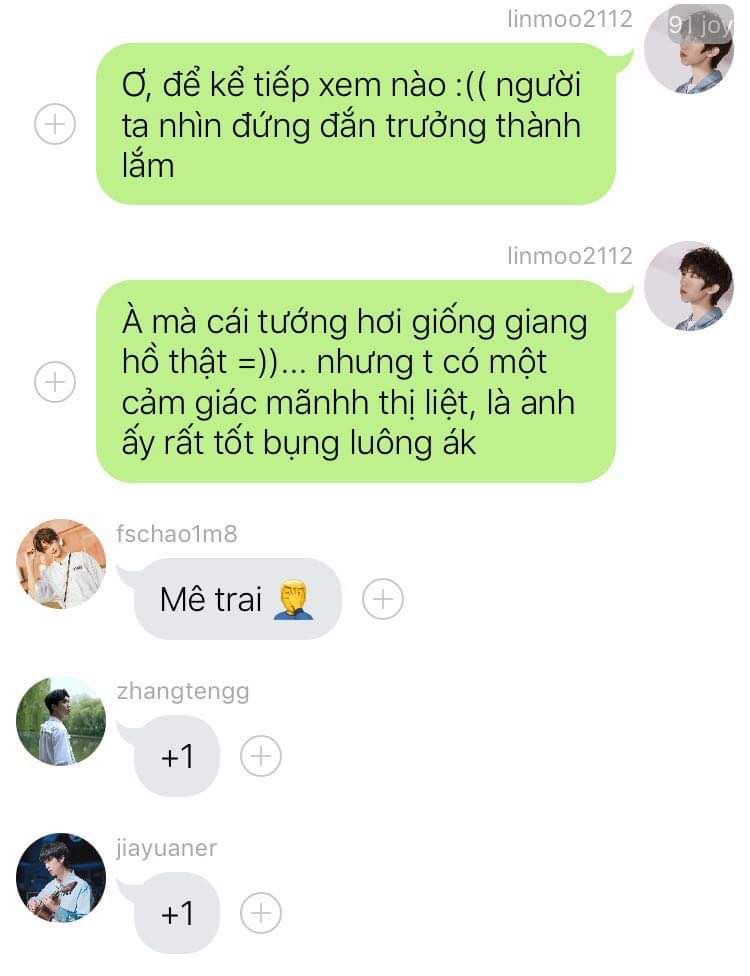Tap plus icon beside 'Ơ, để kể tiếp' message

tap(55, 123)
